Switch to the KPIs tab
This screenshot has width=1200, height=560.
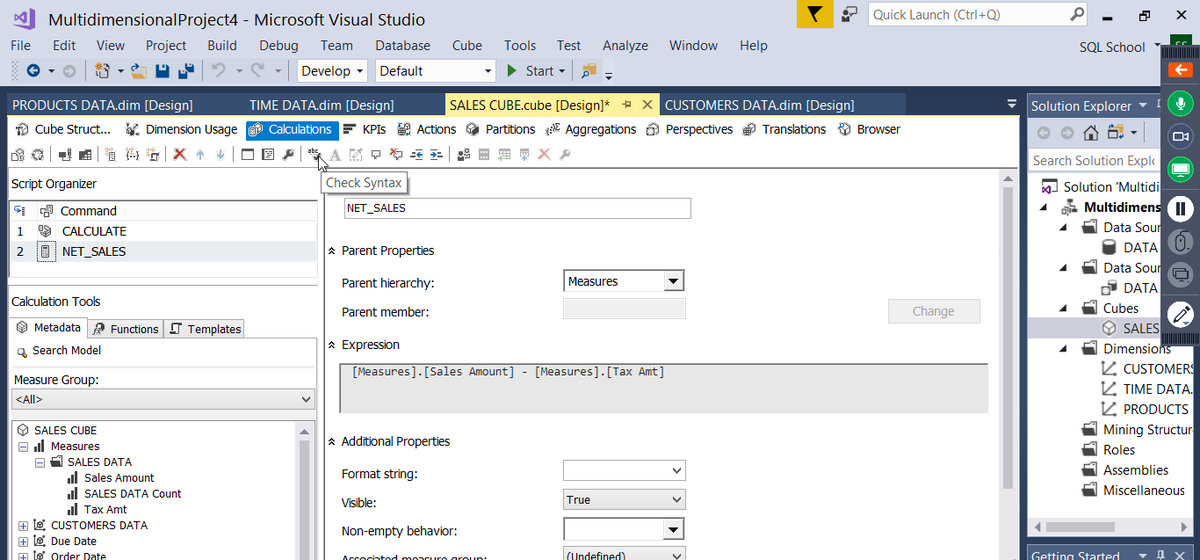(364, 129)
